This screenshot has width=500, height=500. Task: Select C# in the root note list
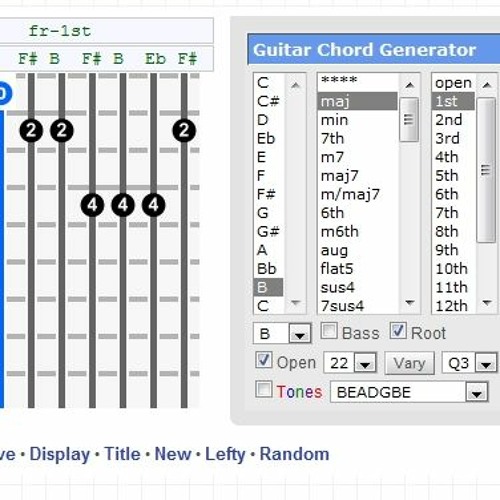coord(268,101)
